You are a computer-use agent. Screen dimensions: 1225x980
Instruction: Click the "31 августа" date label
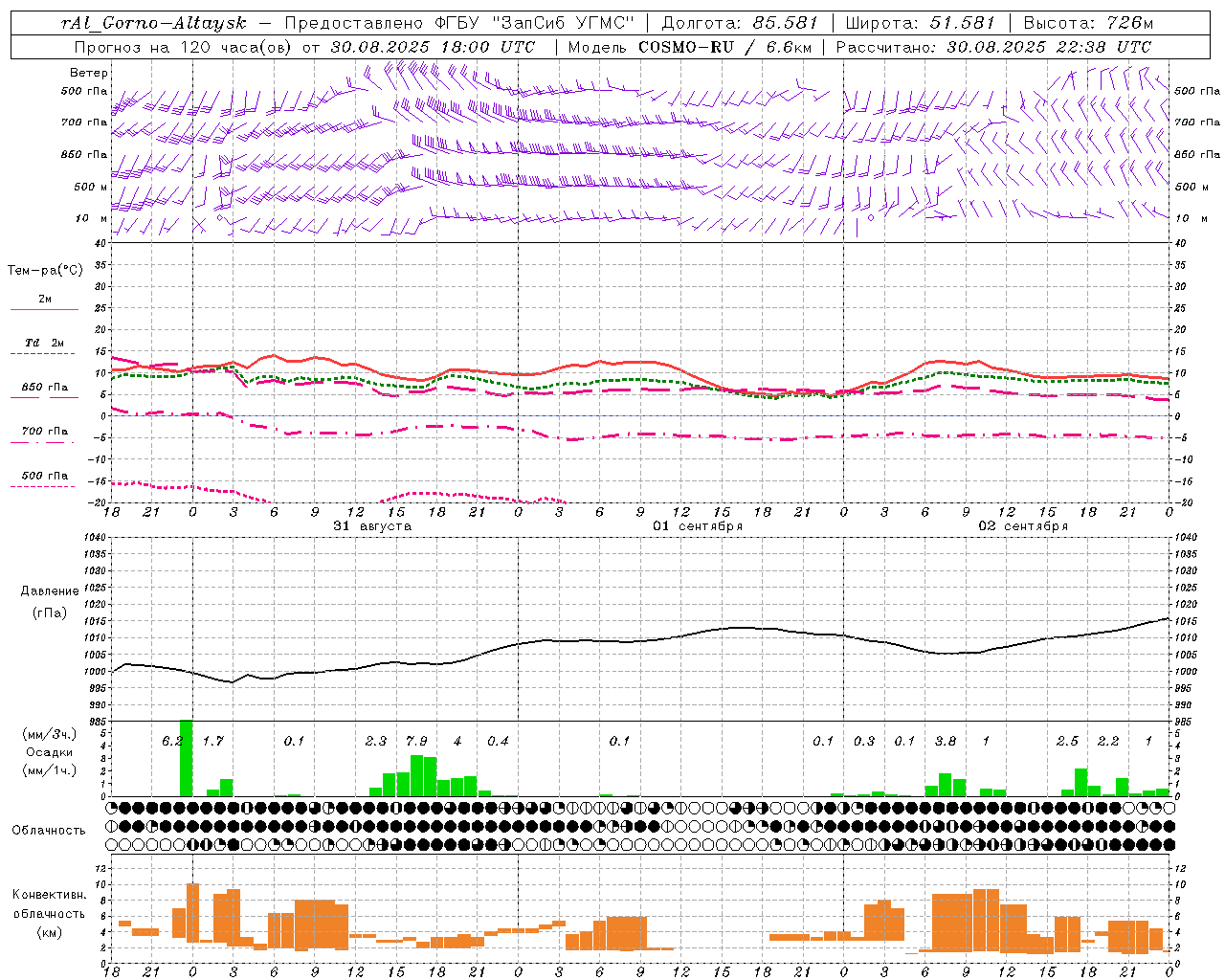click(372, 526)
